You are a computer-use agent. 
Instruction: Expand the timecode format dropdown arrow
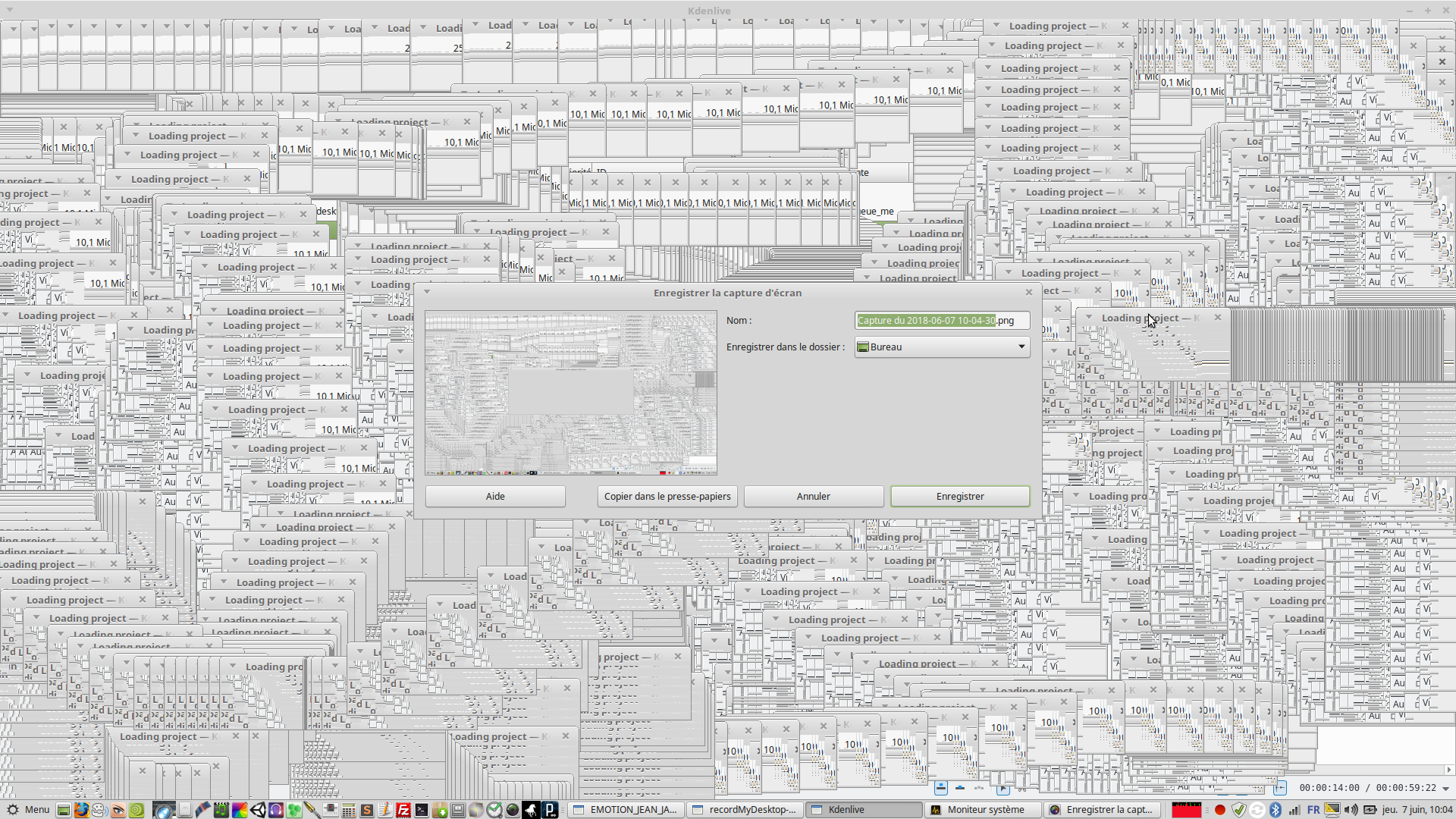[1445, 789]
